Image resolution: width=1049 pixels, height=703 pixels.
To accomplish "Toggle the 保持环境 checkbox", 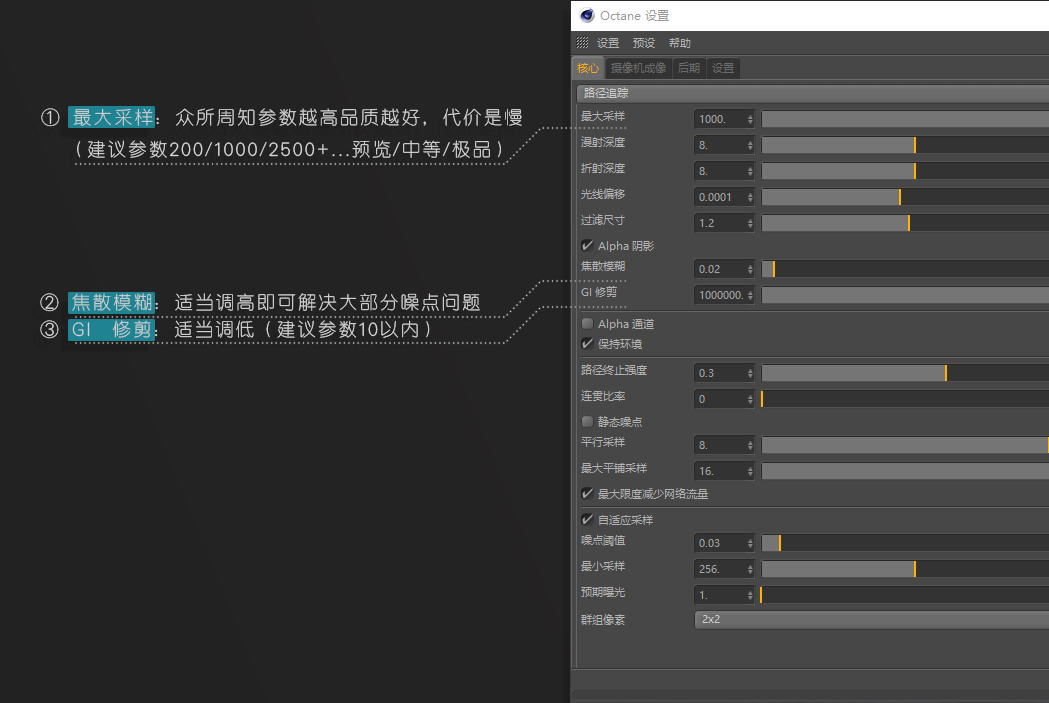I will tap(587, 344).
